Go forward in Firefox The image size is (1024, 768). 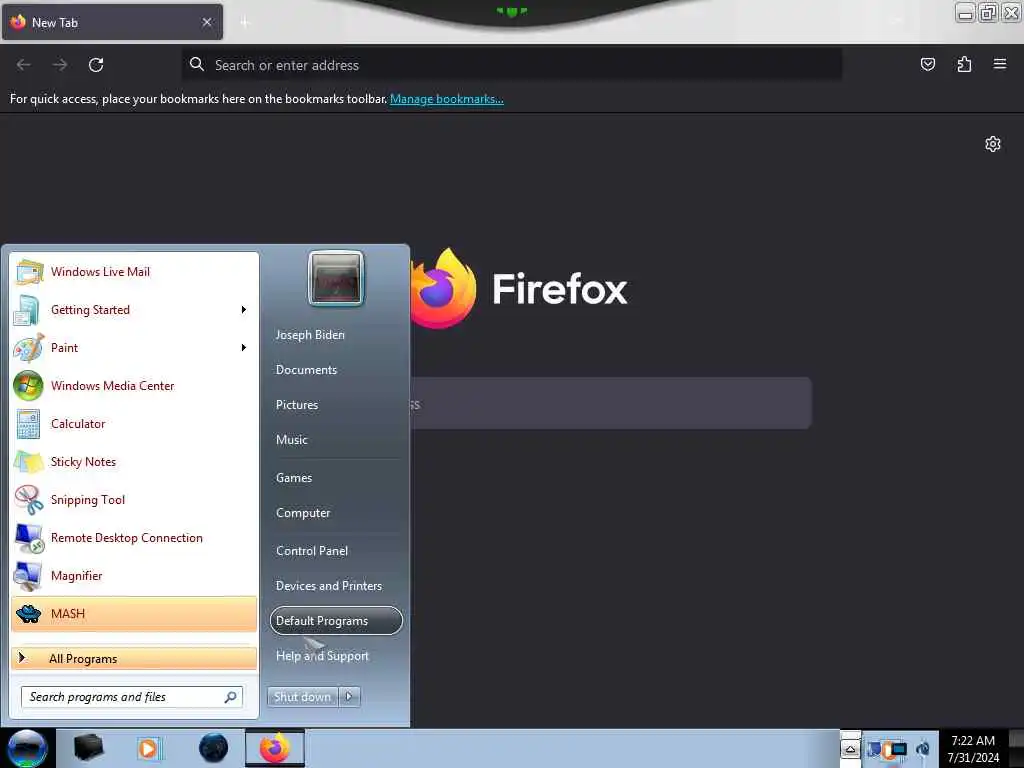tap(60, 65)
